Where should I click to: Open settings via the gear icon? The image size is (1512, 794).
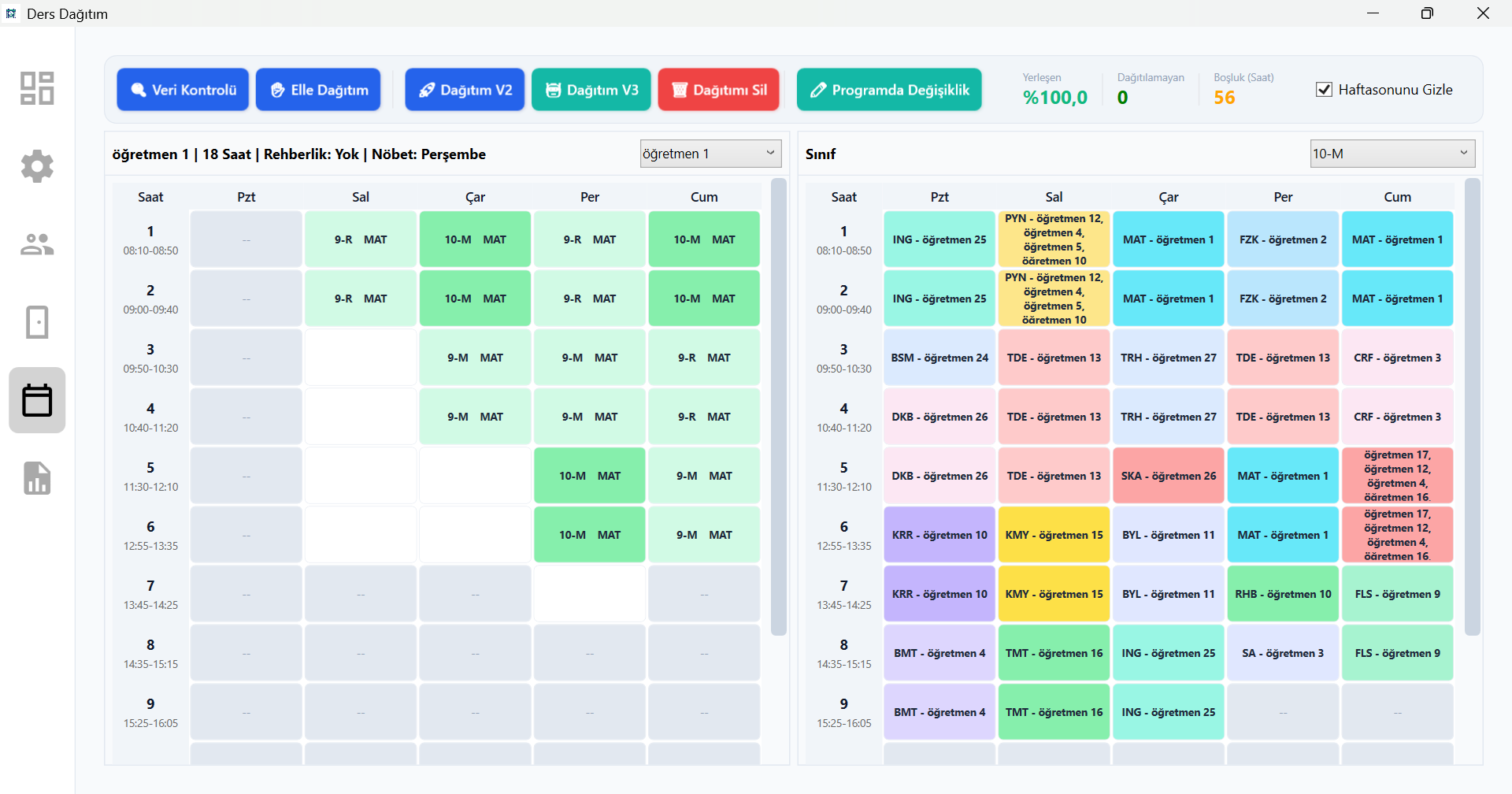37,166
